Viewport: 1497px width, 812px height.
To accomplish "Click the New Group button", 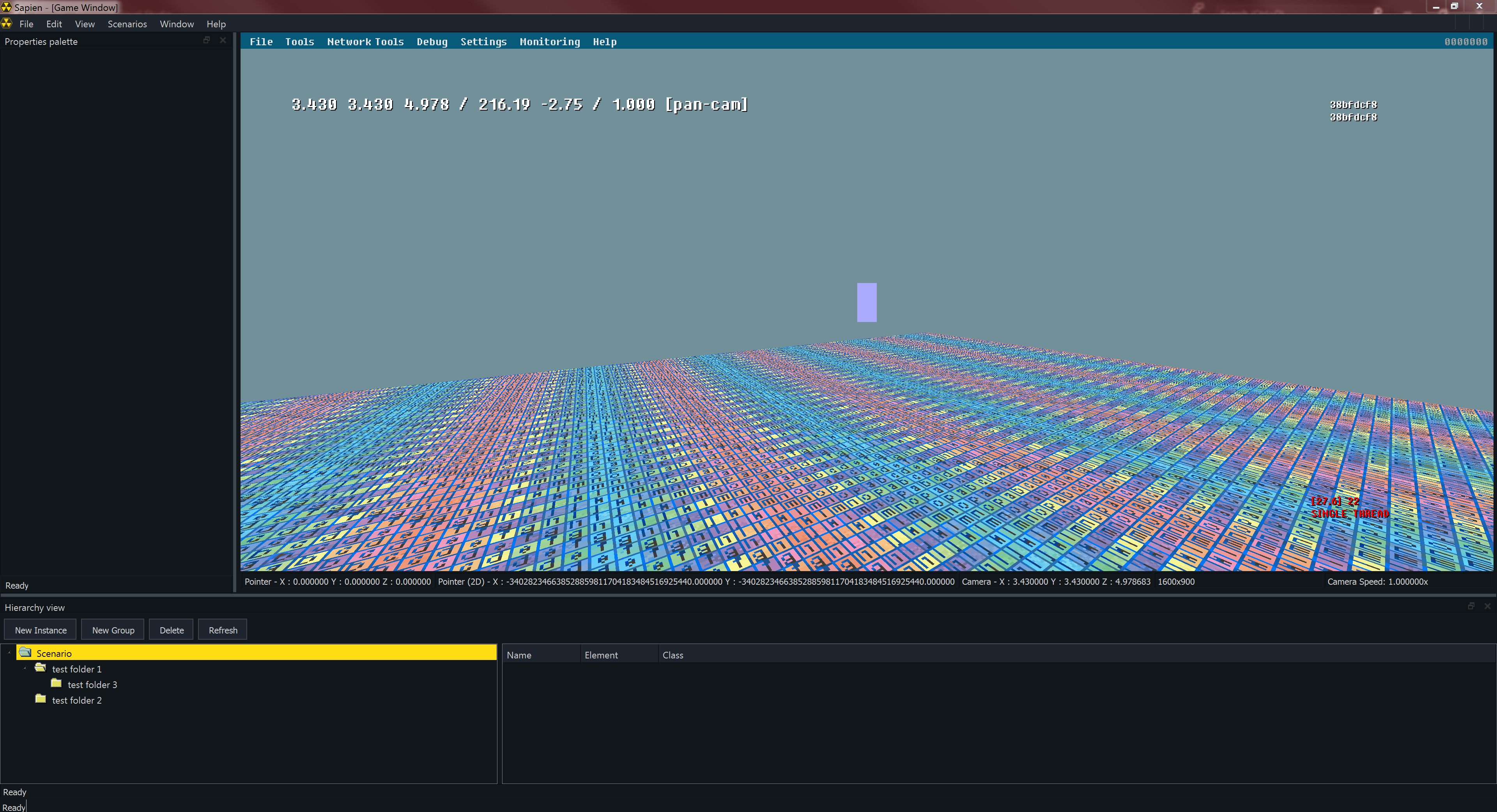I will pos(113,630).
